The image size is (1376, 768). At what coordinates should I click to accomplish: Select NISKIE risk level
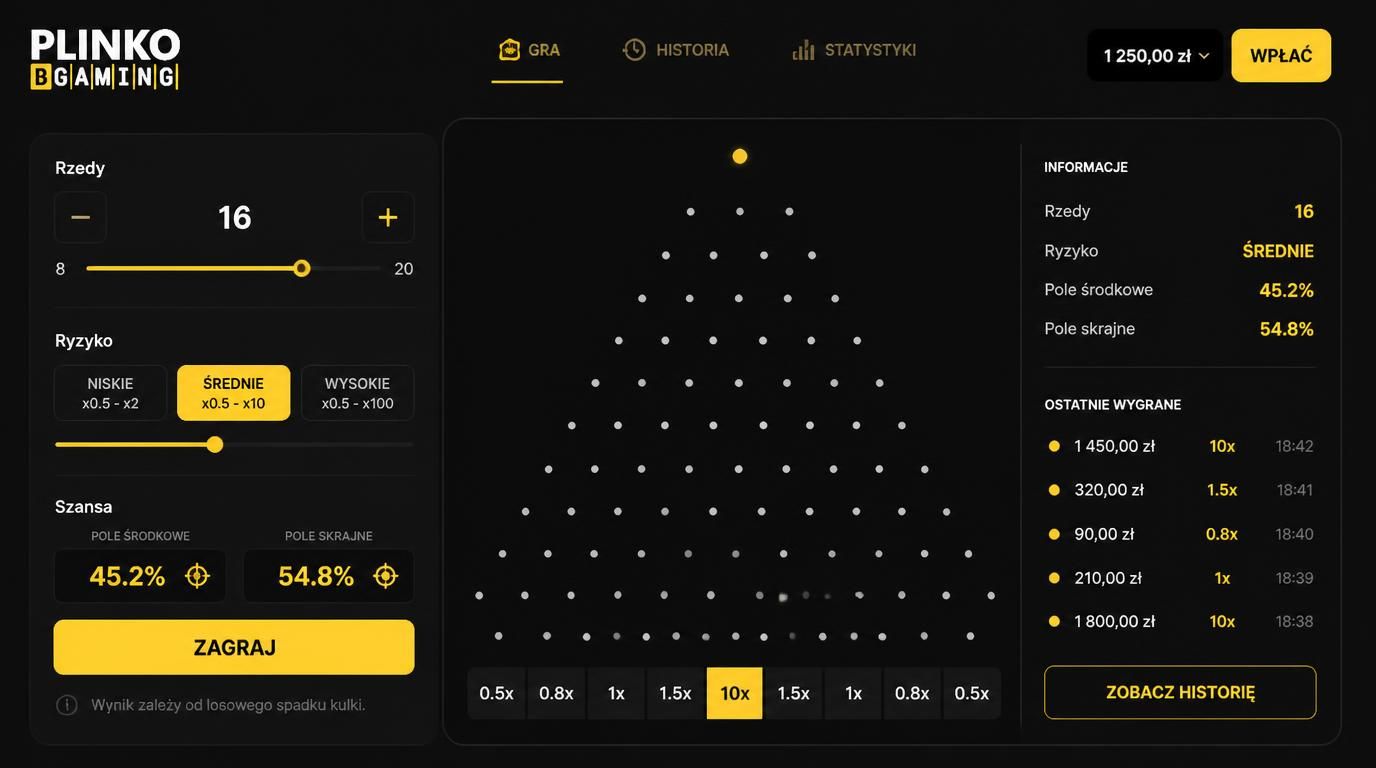coord(110,393)
